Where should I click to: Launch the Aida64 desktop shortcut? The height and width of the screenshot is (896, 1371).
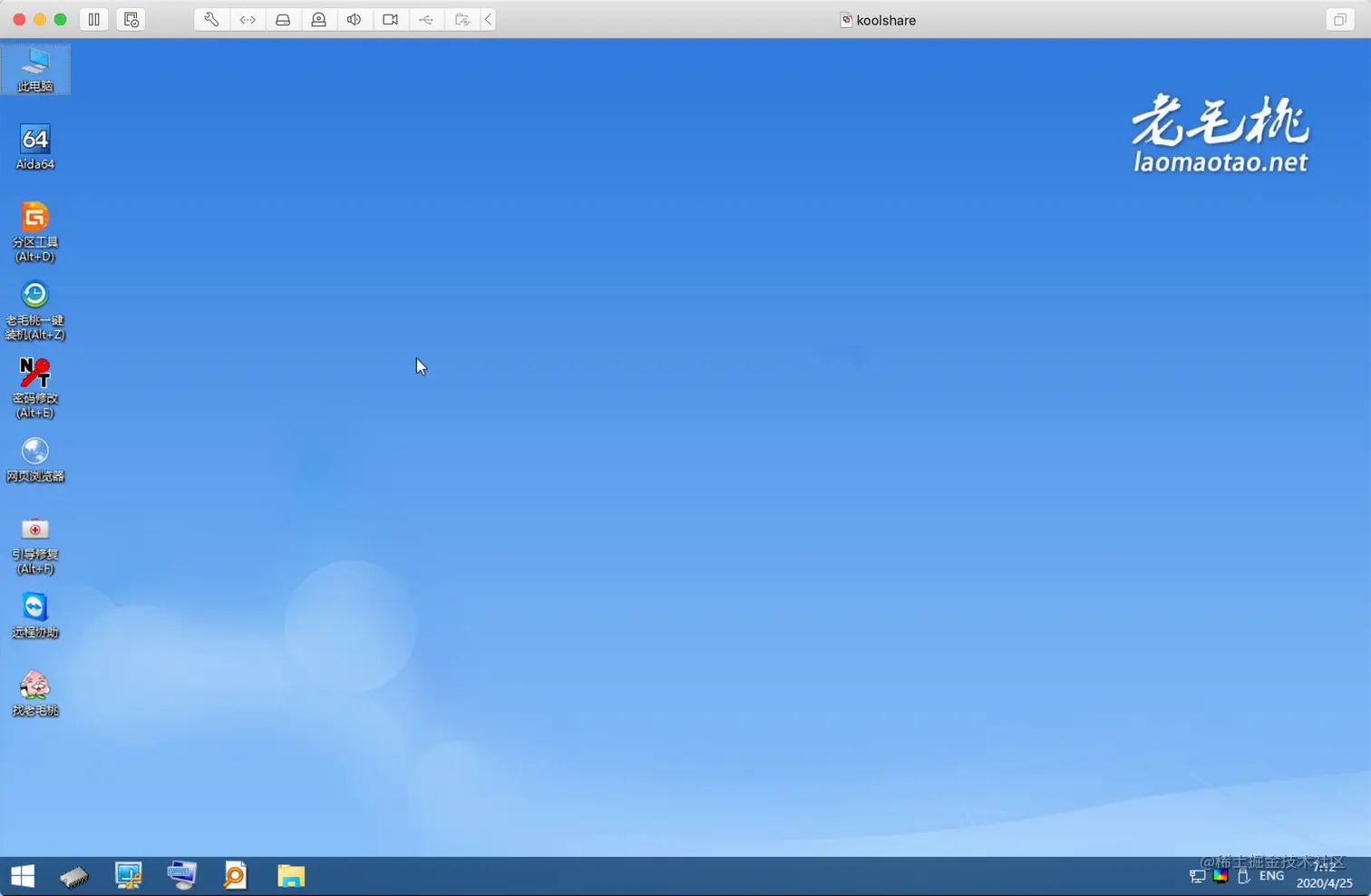tap(35, 147)
